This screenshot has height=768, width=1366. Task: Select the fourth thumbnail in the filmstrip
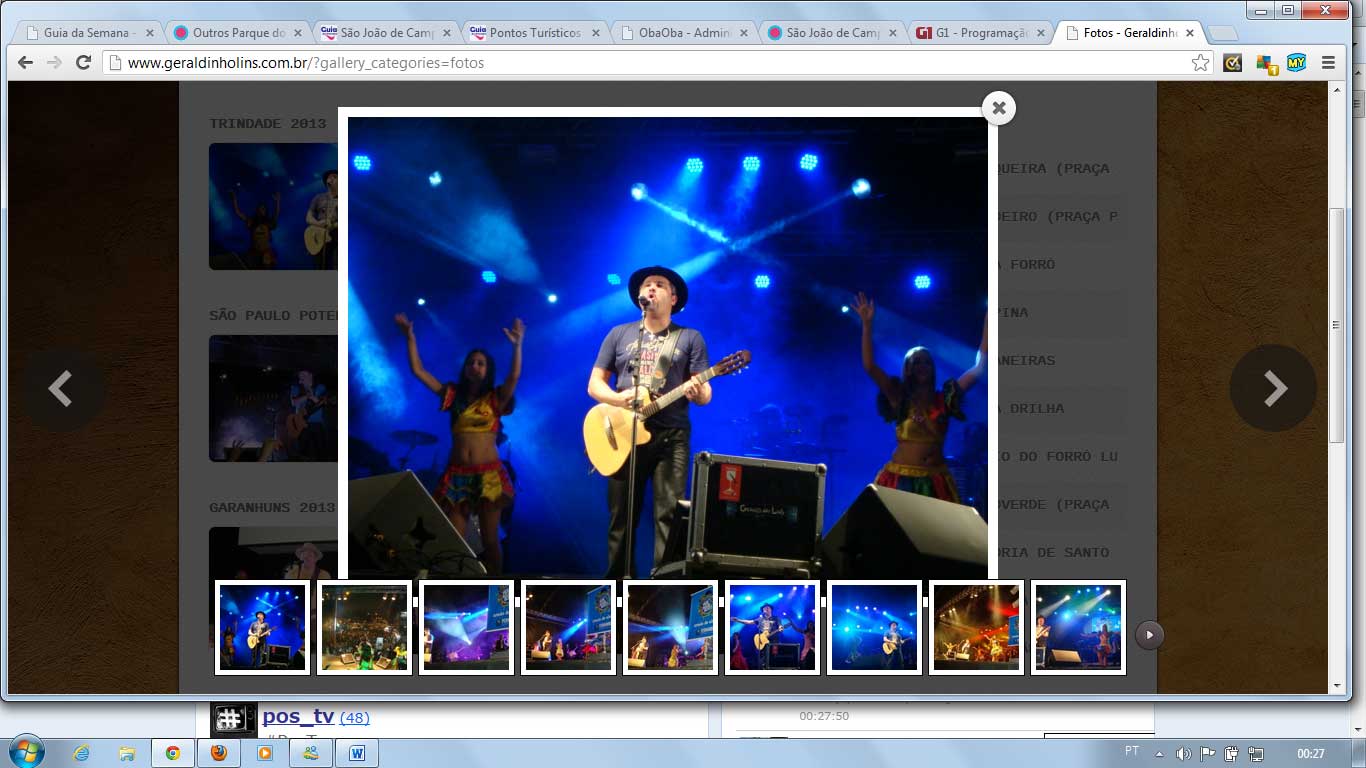(568, 627)
